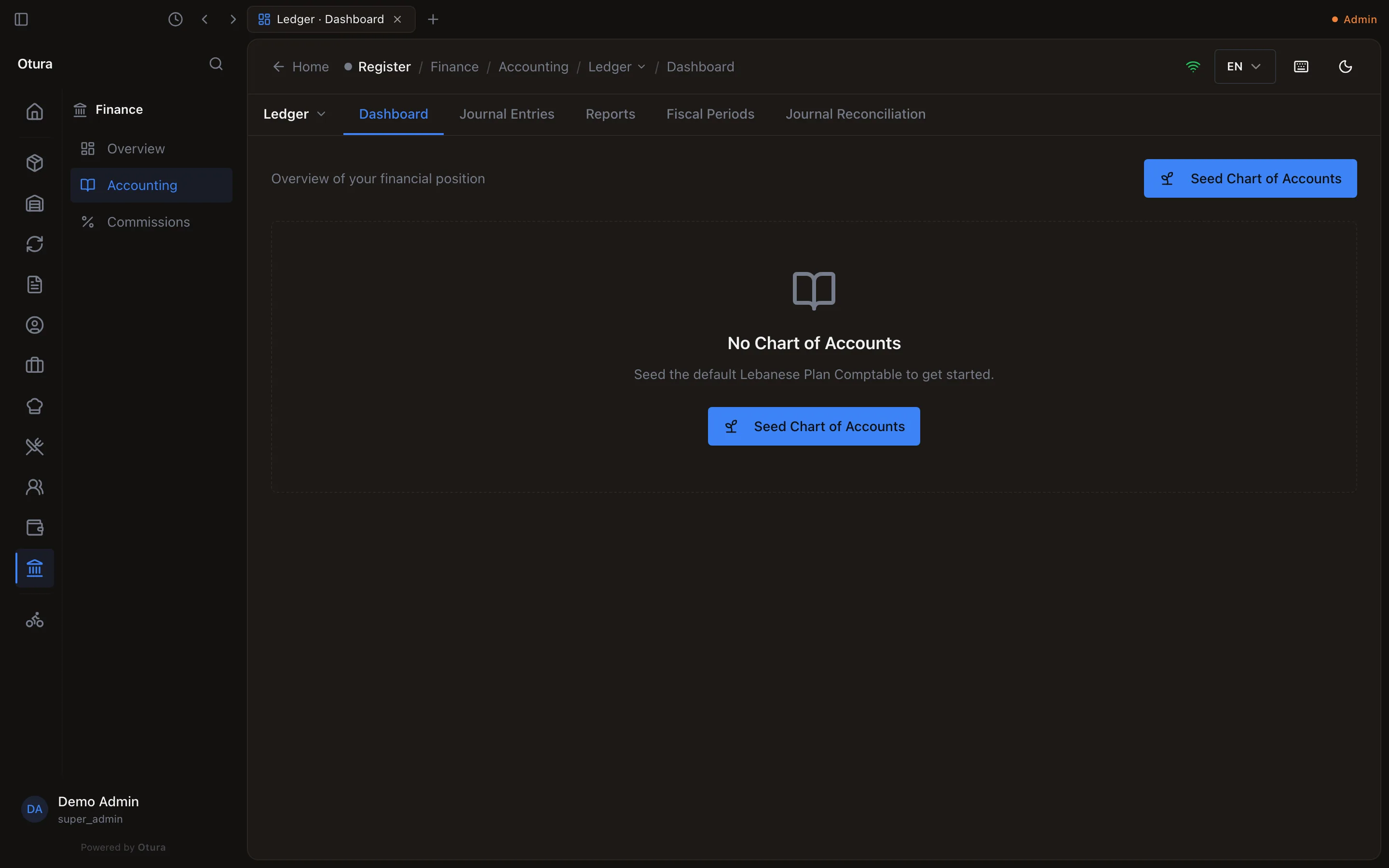
Task: Open the keyboard shortcuts icon
Action: (1301, 67)
